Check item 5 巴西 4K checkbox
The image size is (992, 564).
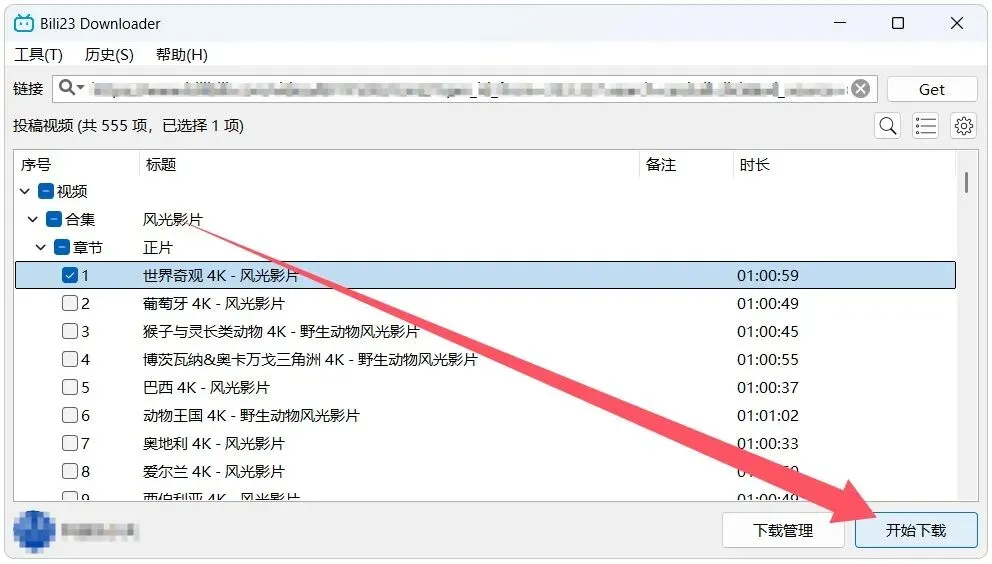(x=70, y=387)
